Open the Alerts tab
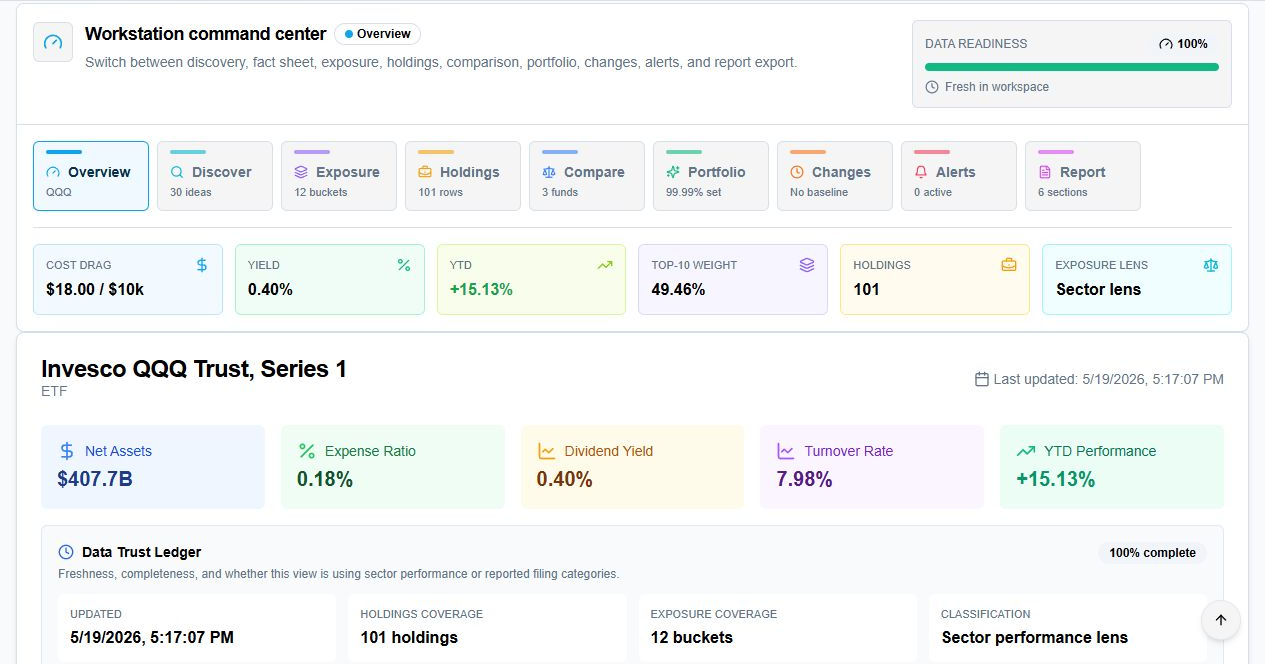 click(x=959, y=176)
